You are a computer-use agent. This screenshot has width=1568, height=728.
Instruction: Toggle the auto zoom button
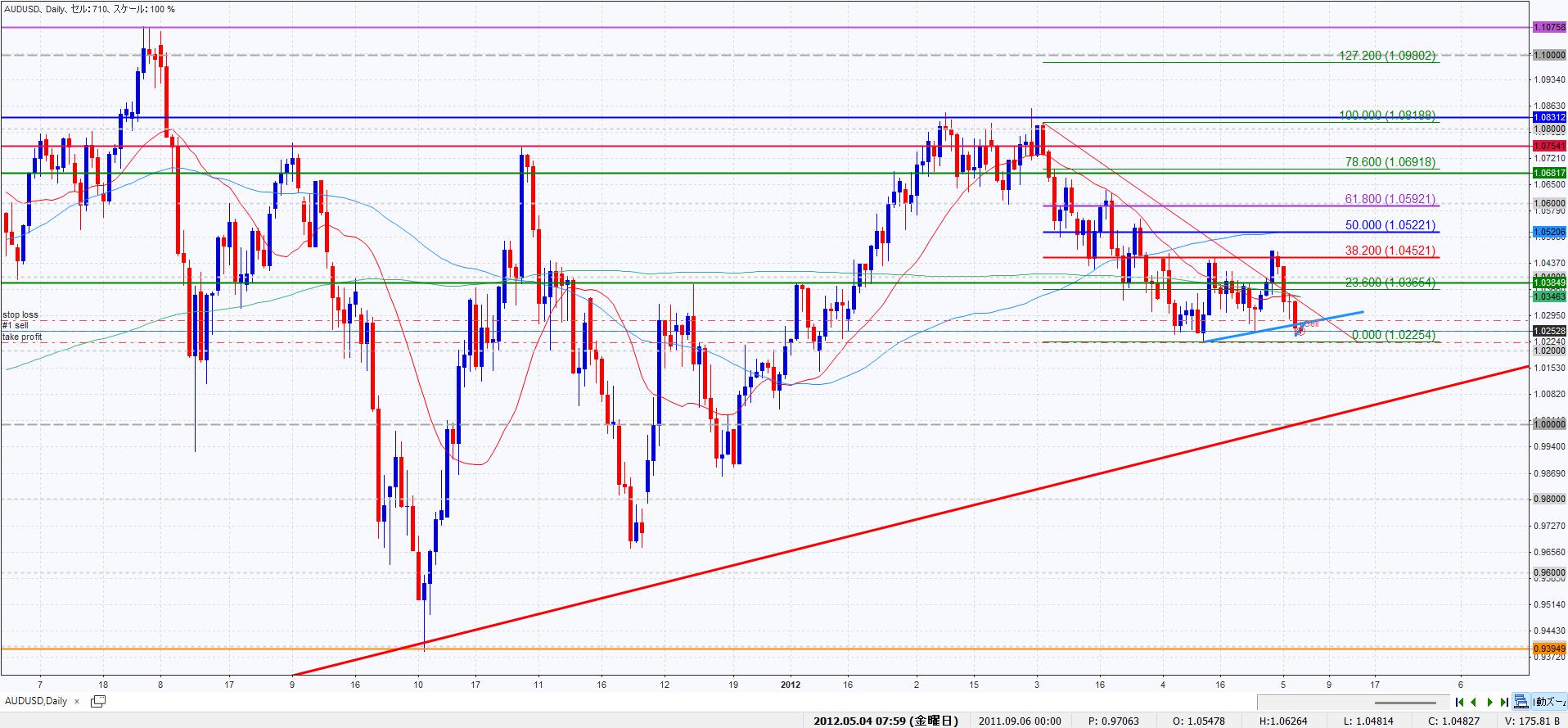(x=1549, y=702)
